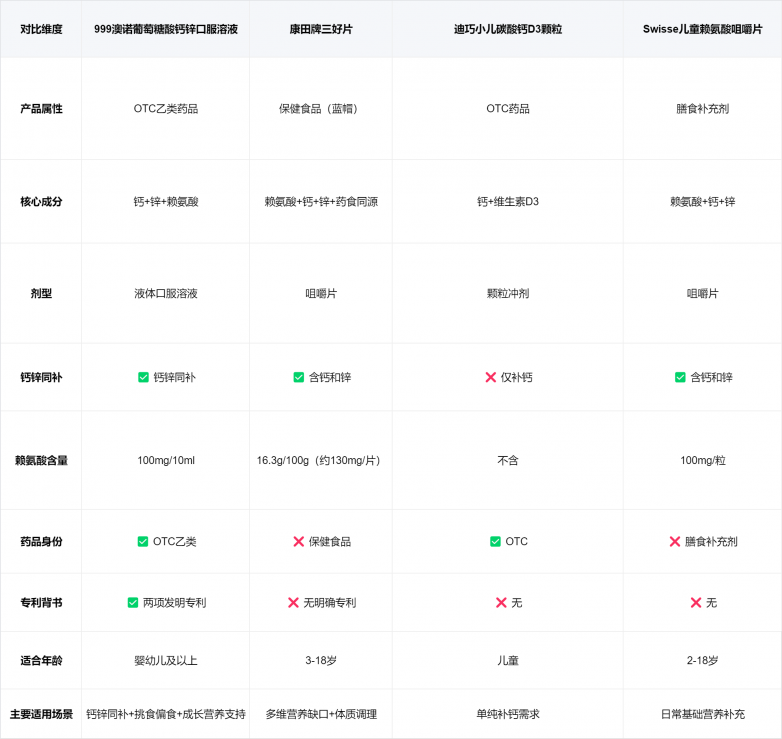Click cell 膳食补充剂 in 产品属性 row
The height and width of the screenshot is (739, 782).
pos(702,109)
